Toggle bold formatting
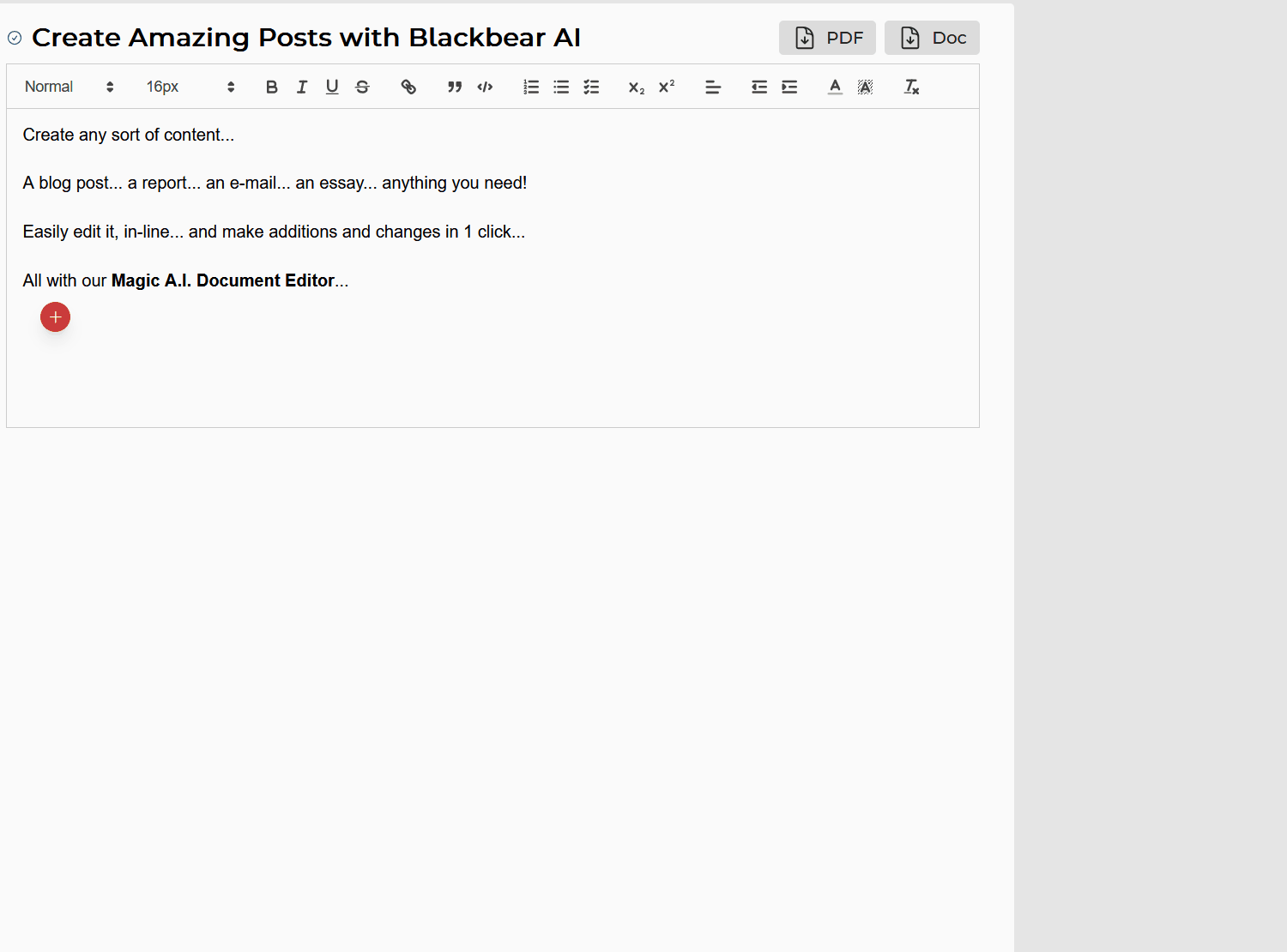Viewport: 1287px width, 952px height. 272,87
